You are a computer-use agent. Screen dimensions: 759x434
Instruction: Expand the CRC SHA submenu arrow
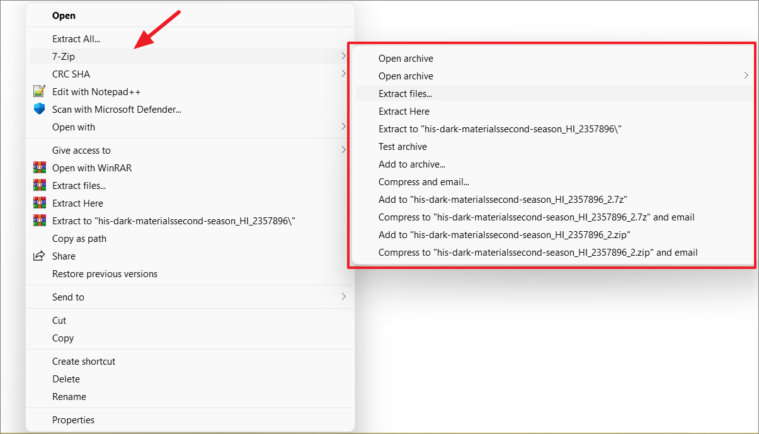click(343, 74)
